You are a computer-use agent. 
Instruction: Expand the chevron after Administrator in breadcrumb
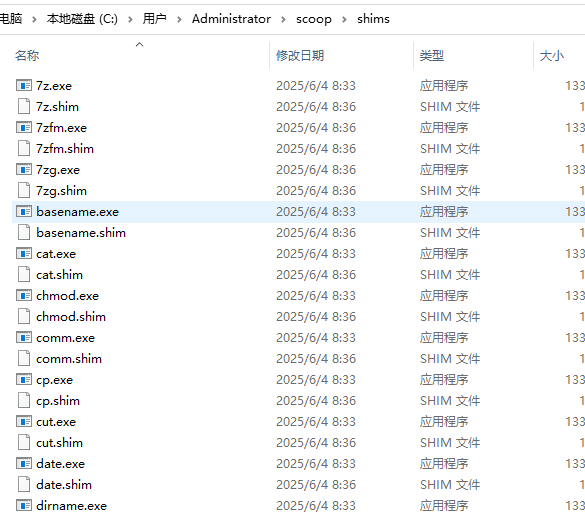point(284,19)
